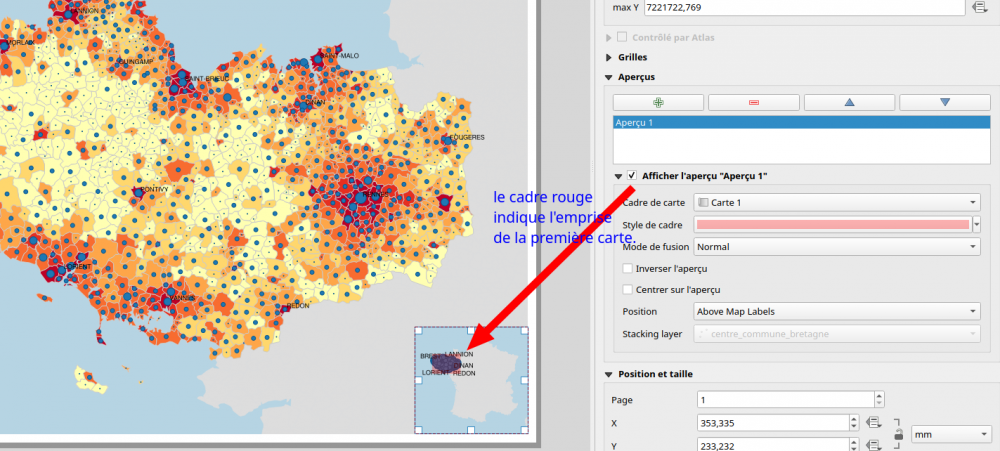Uncheck Afficher l'aperçu "Aperçu 1" checkbox
Viewport: 1000px width, 451px height.
pyautogui.click(x=632, y=176)
